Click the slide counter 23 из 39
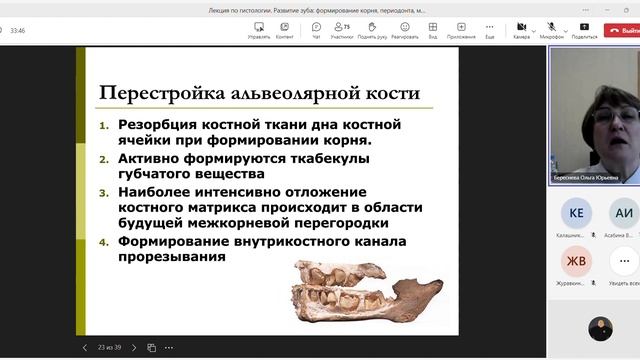This screenshot has height=360, width=640. (x=109, y=347)
